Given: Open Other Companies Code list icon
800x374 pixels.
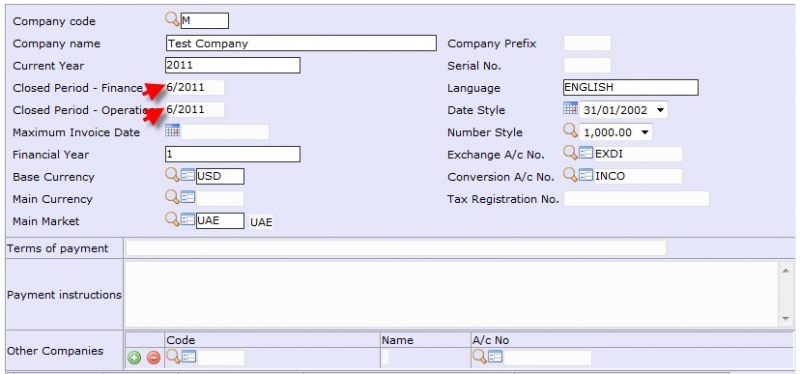Looking at the screenshot, I should tap(189, 357).
